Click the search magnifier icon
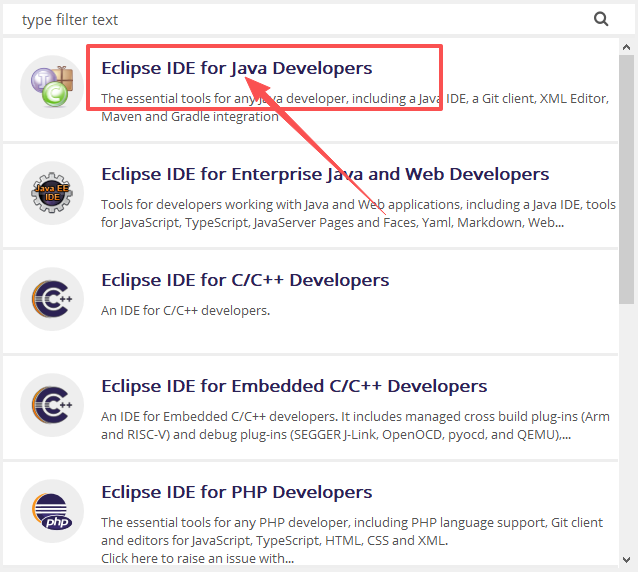This screenshot has height=572, width=638. pos(601,19)
